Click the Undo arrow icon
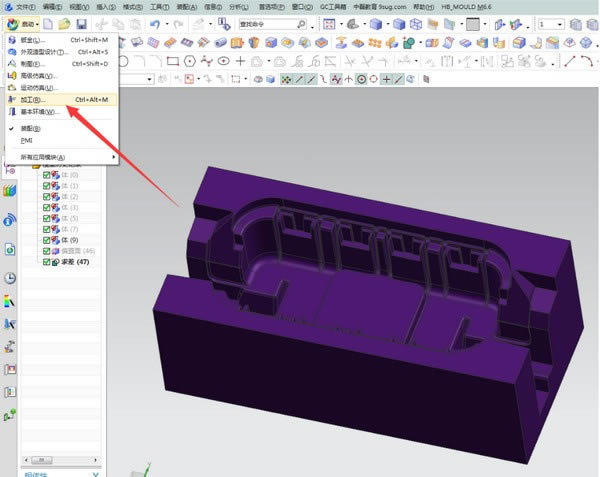 153,23
